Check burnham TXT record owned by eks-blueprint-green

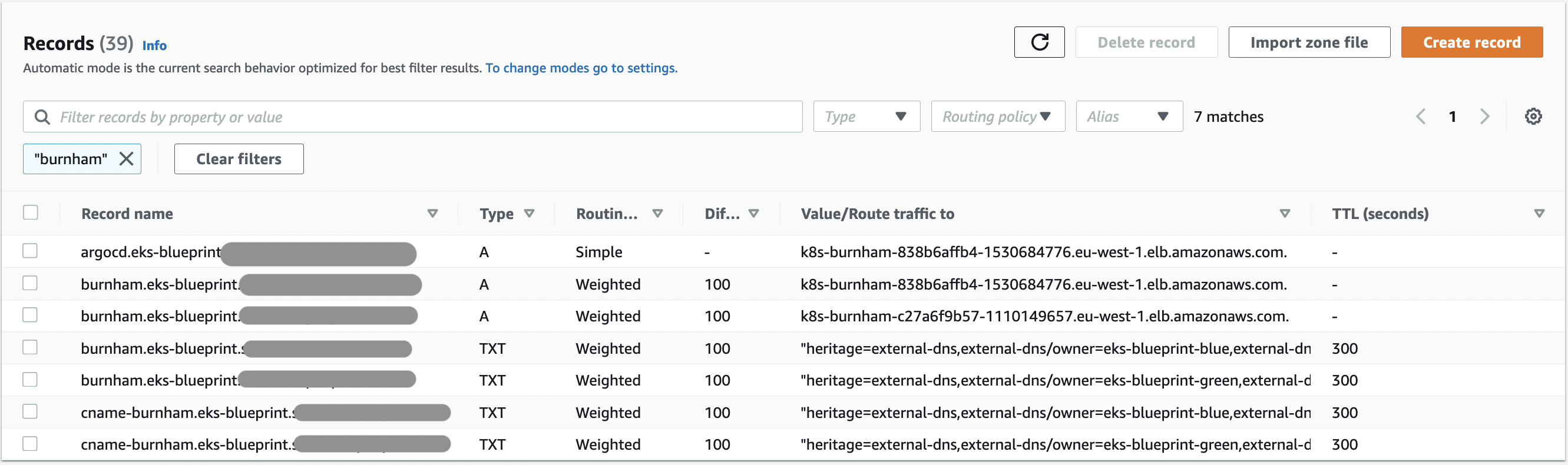(31, 379)
